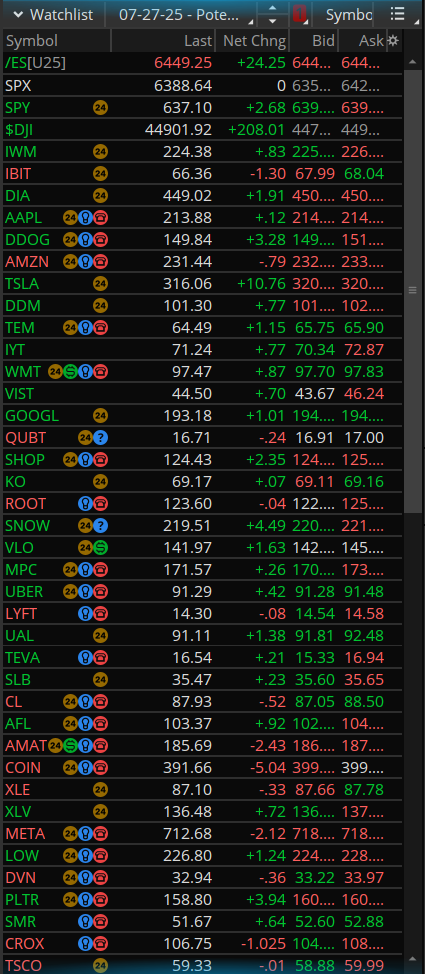Open the Symbol field dropdown in header
This screenshot has height=974, width=425.
[349, 14]
